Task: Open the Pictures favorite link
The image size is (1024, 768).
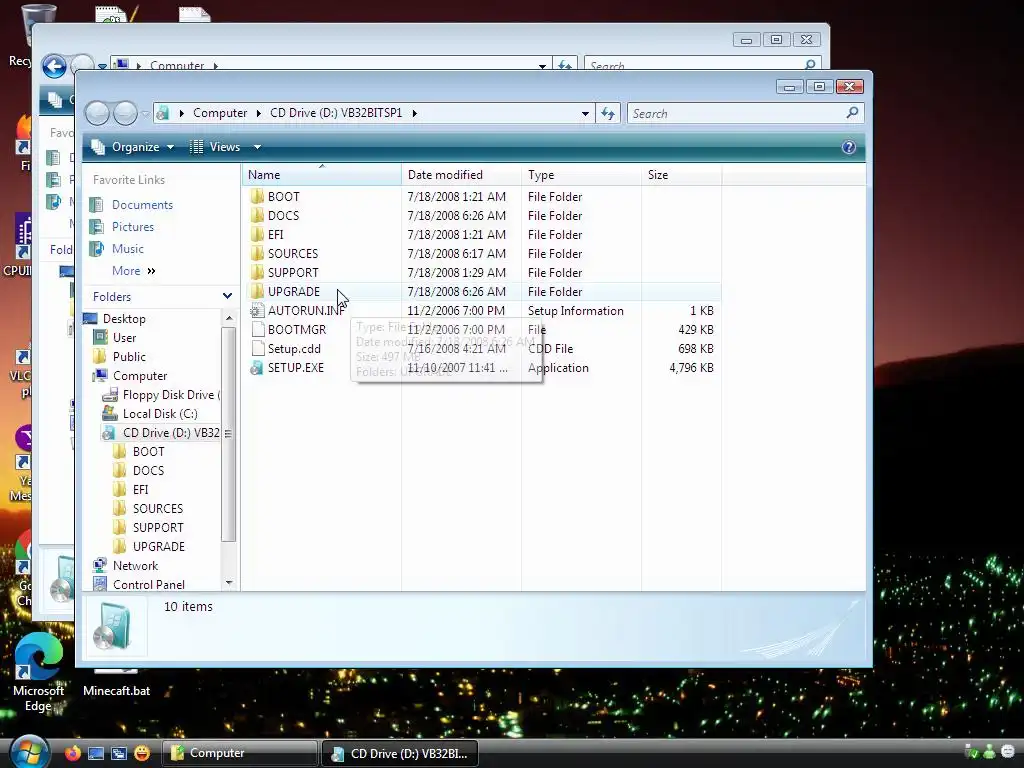Action: tap(133, 227)
